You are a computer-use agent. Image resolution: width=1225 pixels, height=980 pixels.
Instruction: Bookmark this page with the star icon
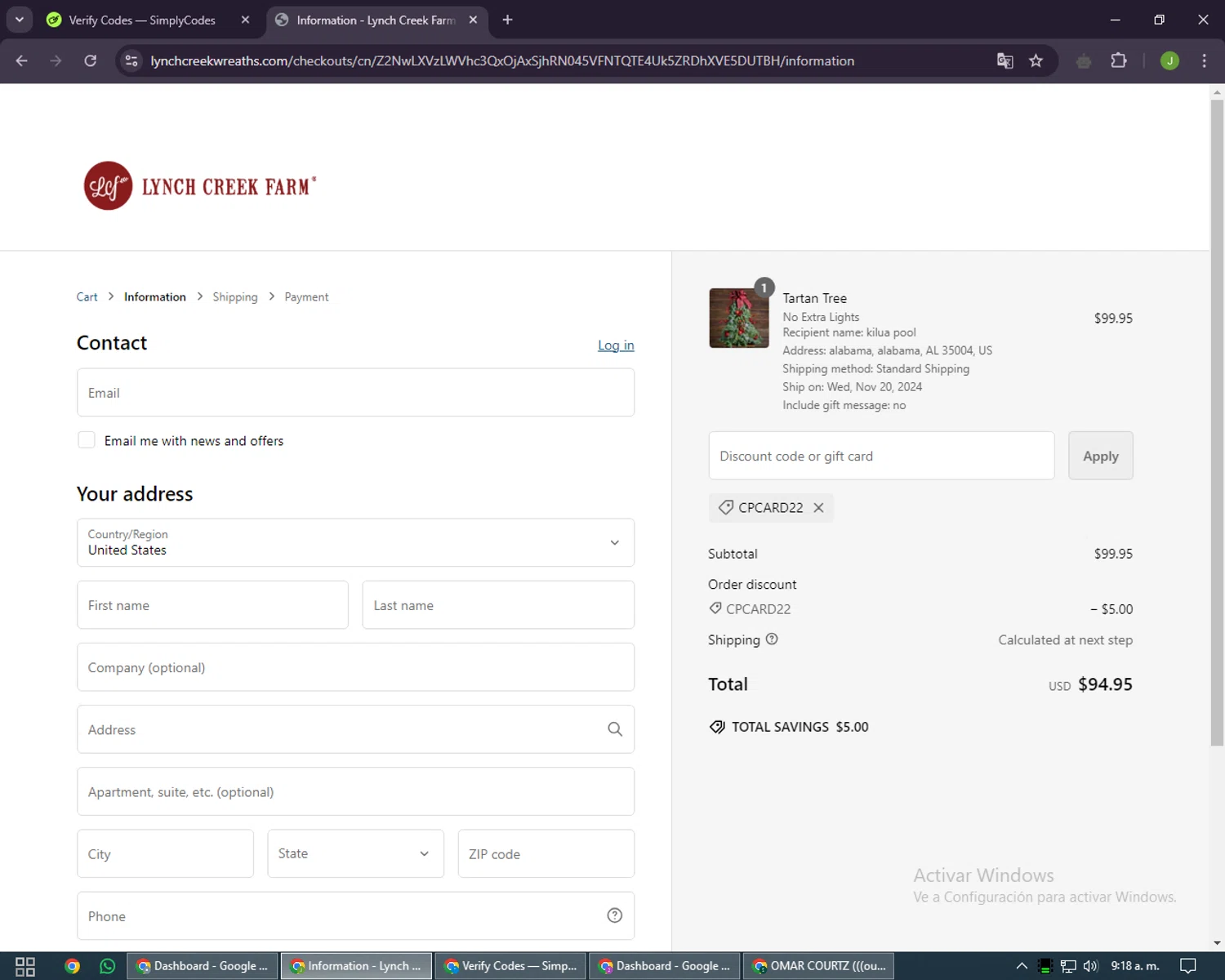point(1036,60)
